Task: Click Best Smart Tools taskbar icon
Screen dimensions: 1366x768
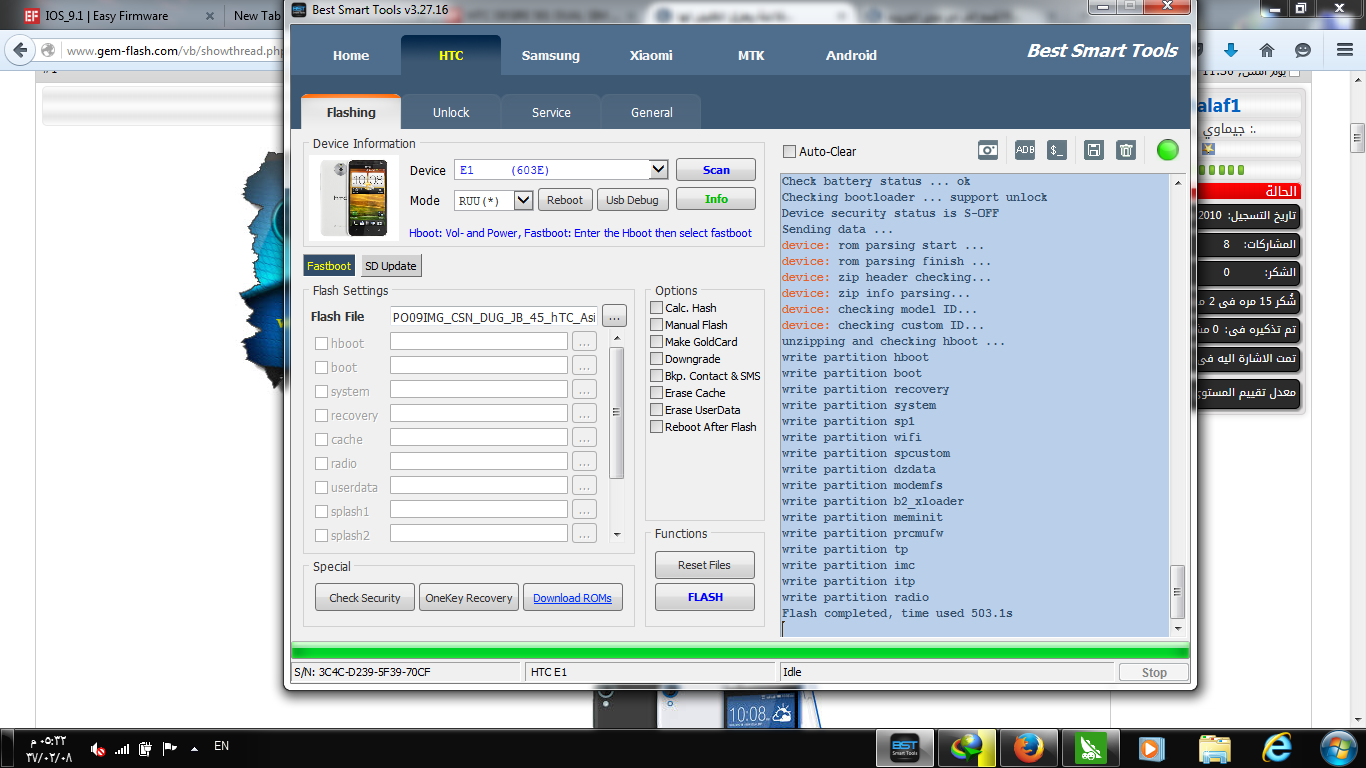Action: pyautogui.click(x=904, y=748)
